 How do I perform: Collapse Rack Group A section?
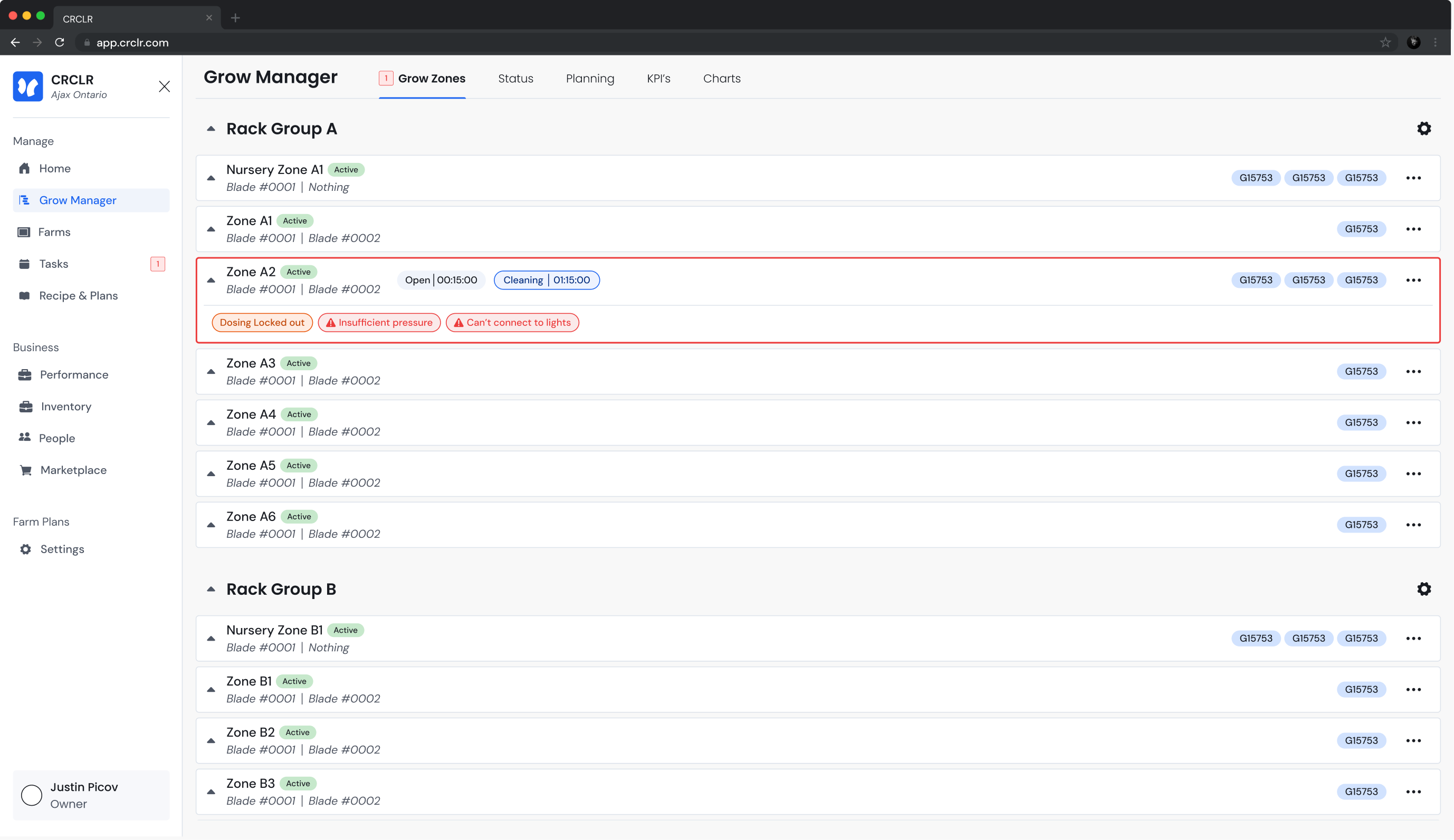(x=211, y=129)
